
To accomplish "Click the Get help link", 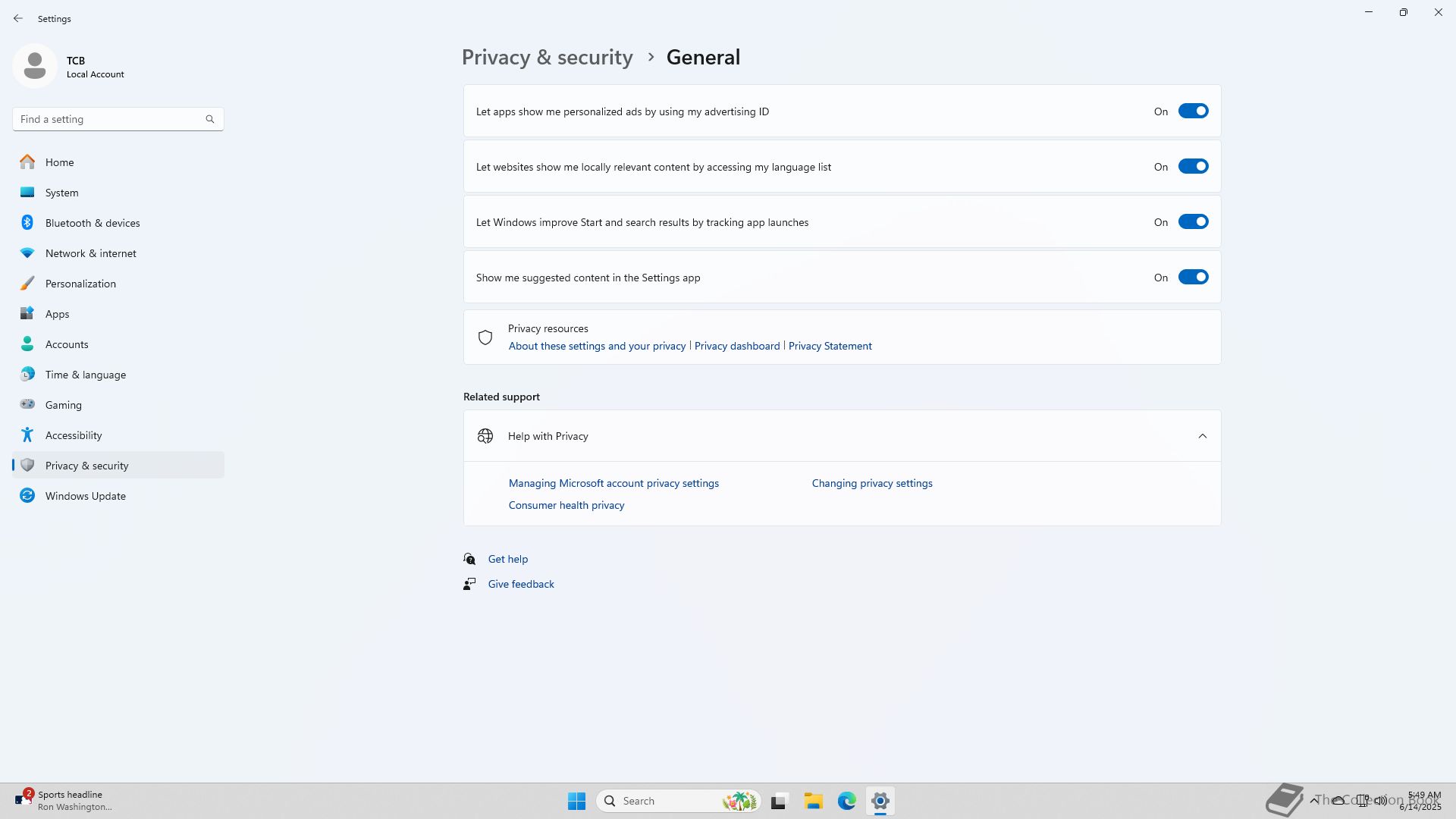I will (507, 559).
